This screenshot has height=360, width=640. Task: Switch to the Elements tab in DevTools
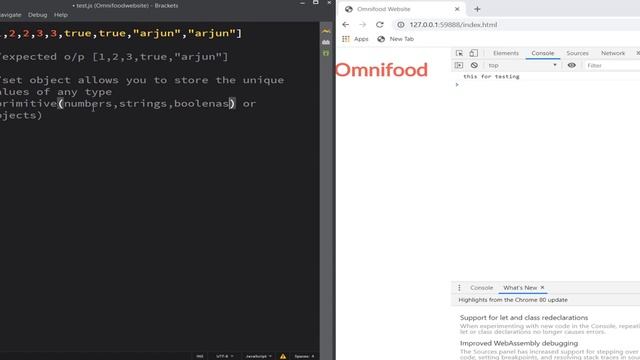(506, 53)
